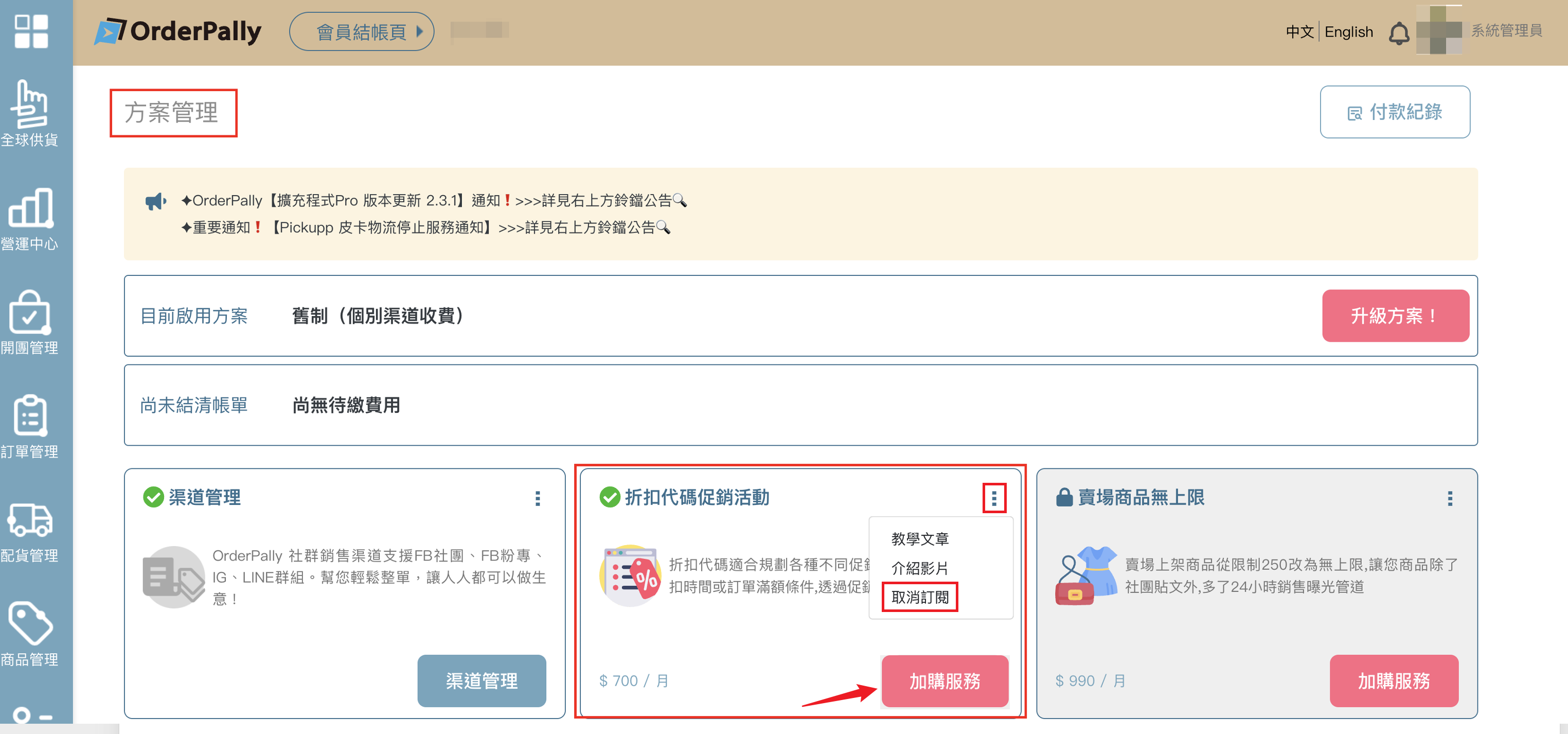Click the channel management illustration
The height and width of the screenshot is (734, 1568).
click(174, 576)
